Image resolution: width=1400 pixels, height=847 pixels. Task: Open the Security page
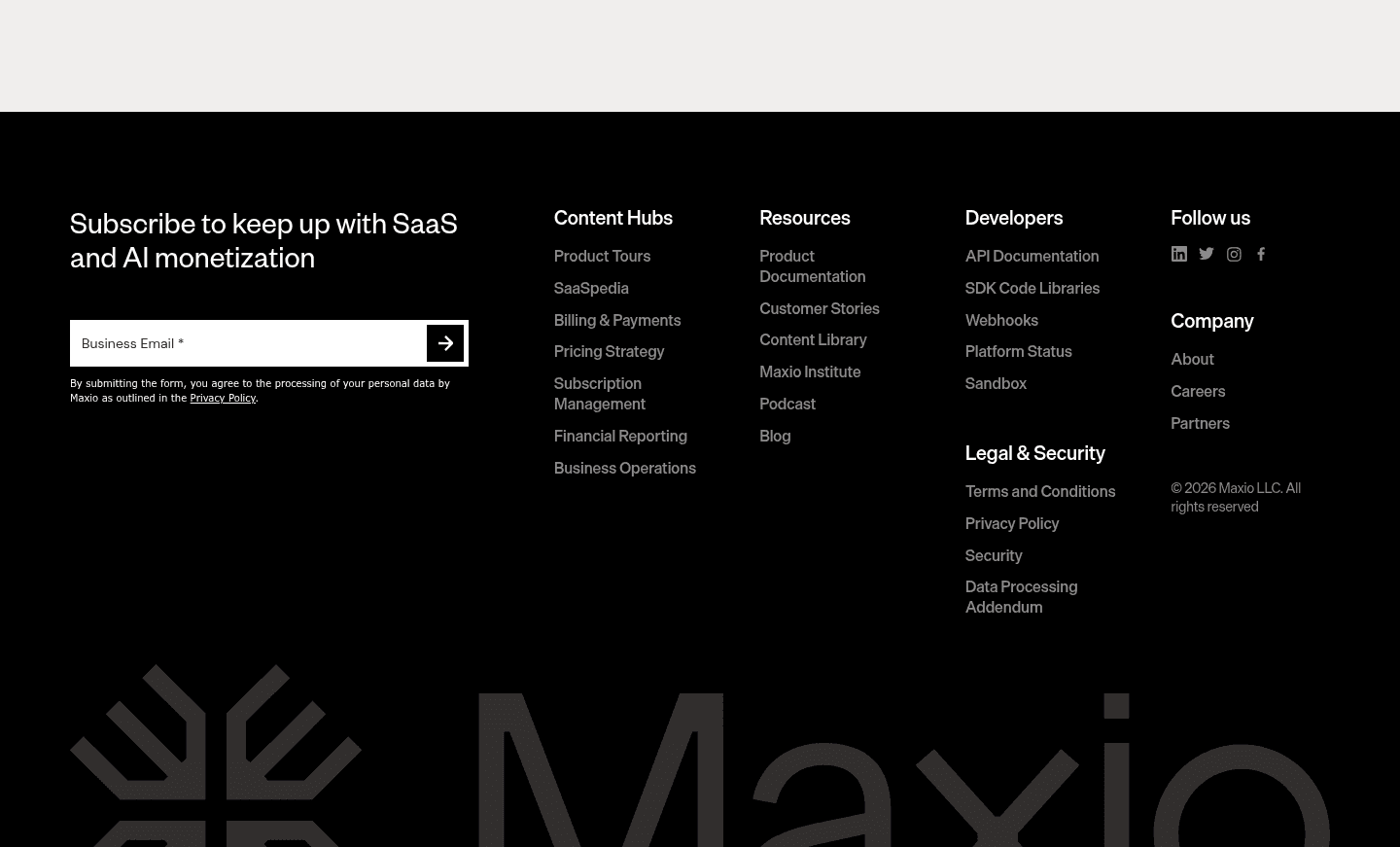click(x=994, y=555)
